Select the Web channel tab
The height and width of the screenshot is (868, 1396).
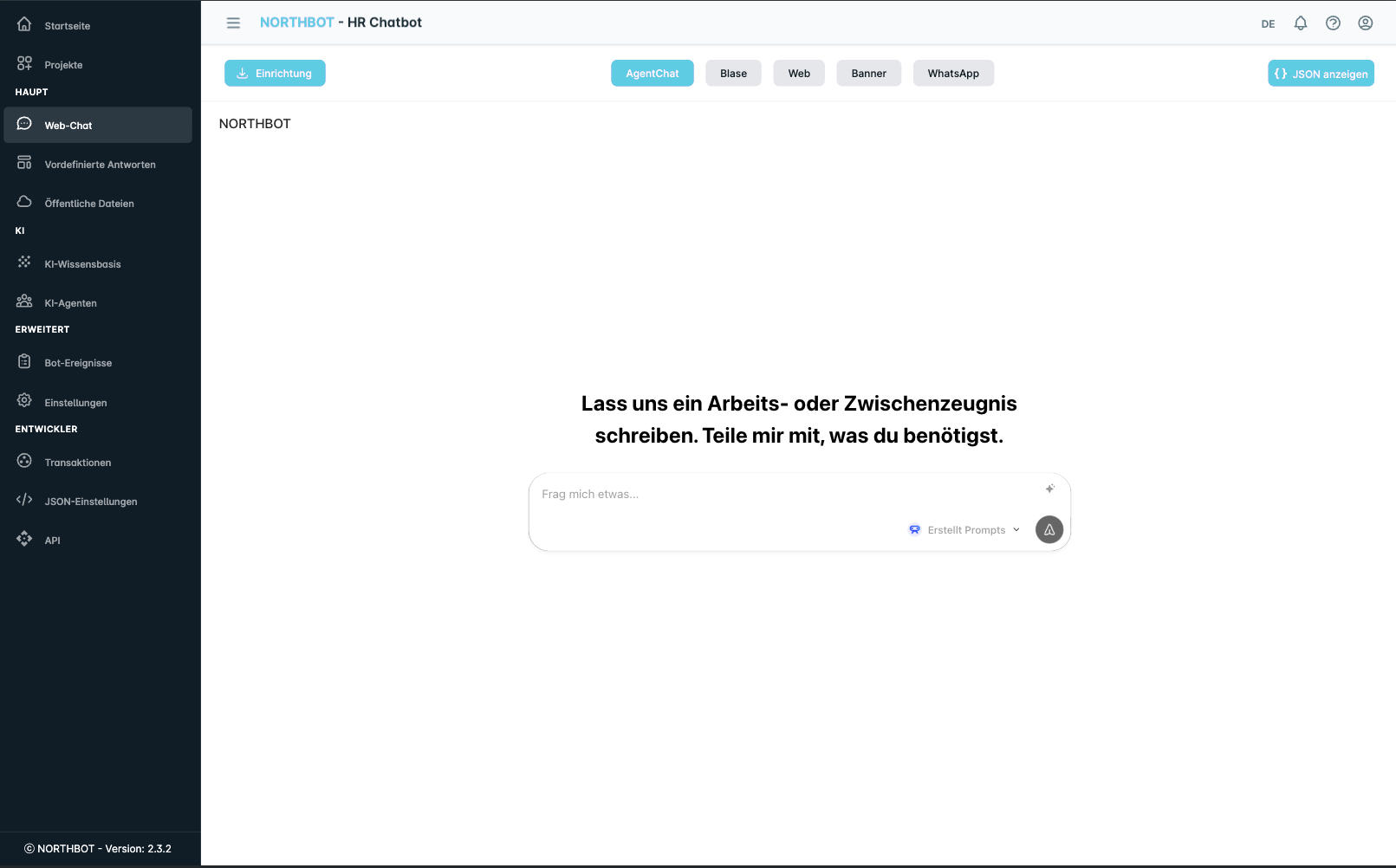tap(798, 73)
